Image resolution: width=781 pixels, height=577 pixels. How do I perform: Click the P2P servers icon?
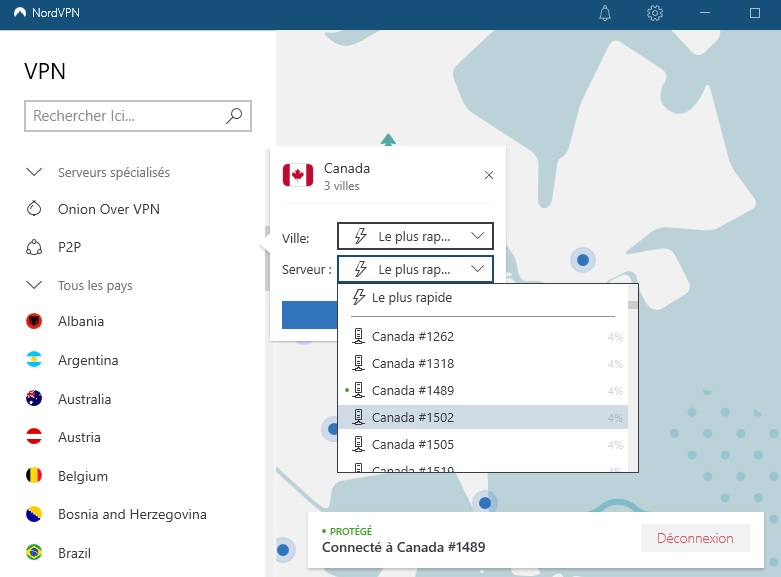coord(34,247)
